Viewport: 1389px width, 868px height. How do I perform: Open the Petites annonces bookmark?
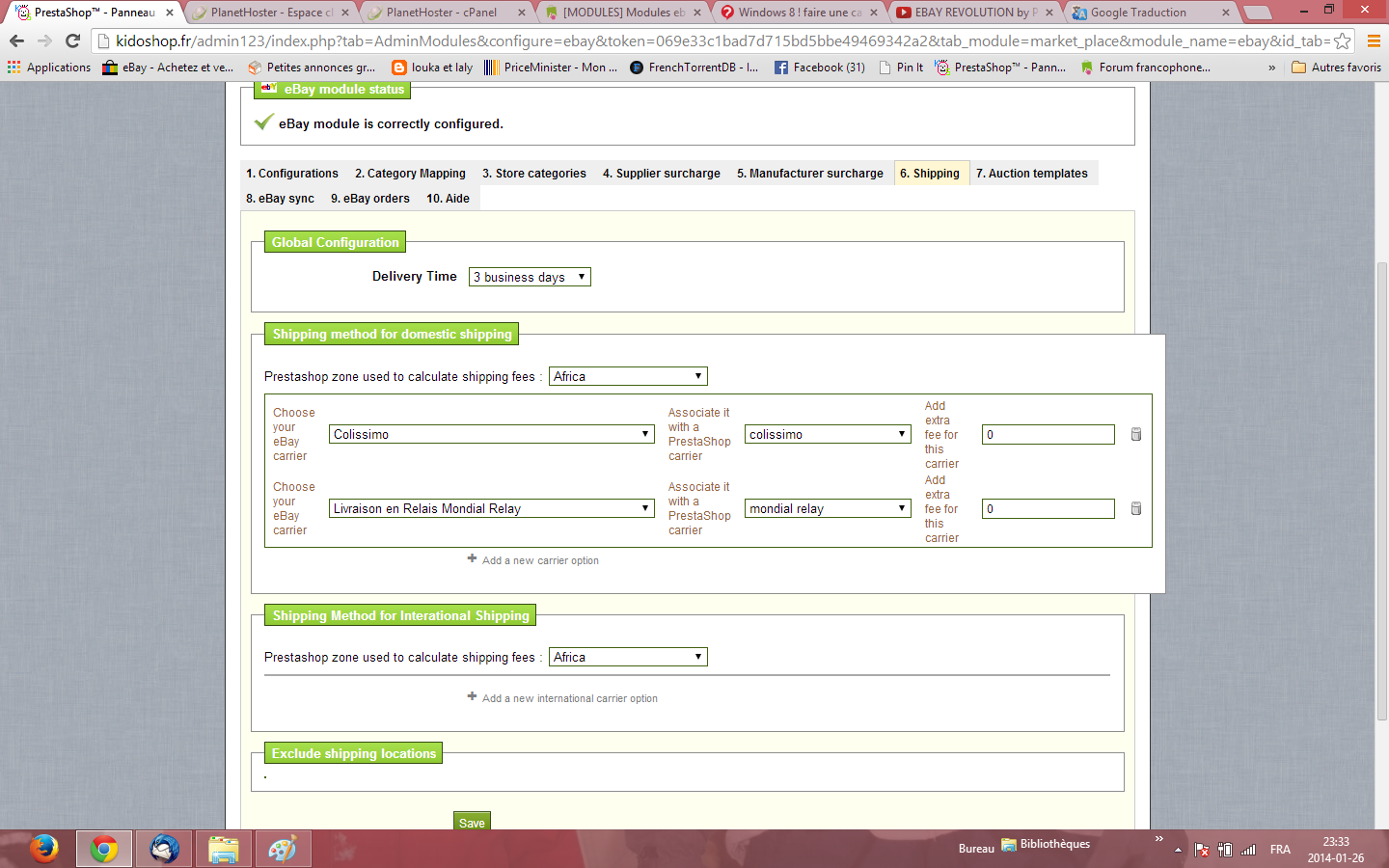[x=312, y=68]
